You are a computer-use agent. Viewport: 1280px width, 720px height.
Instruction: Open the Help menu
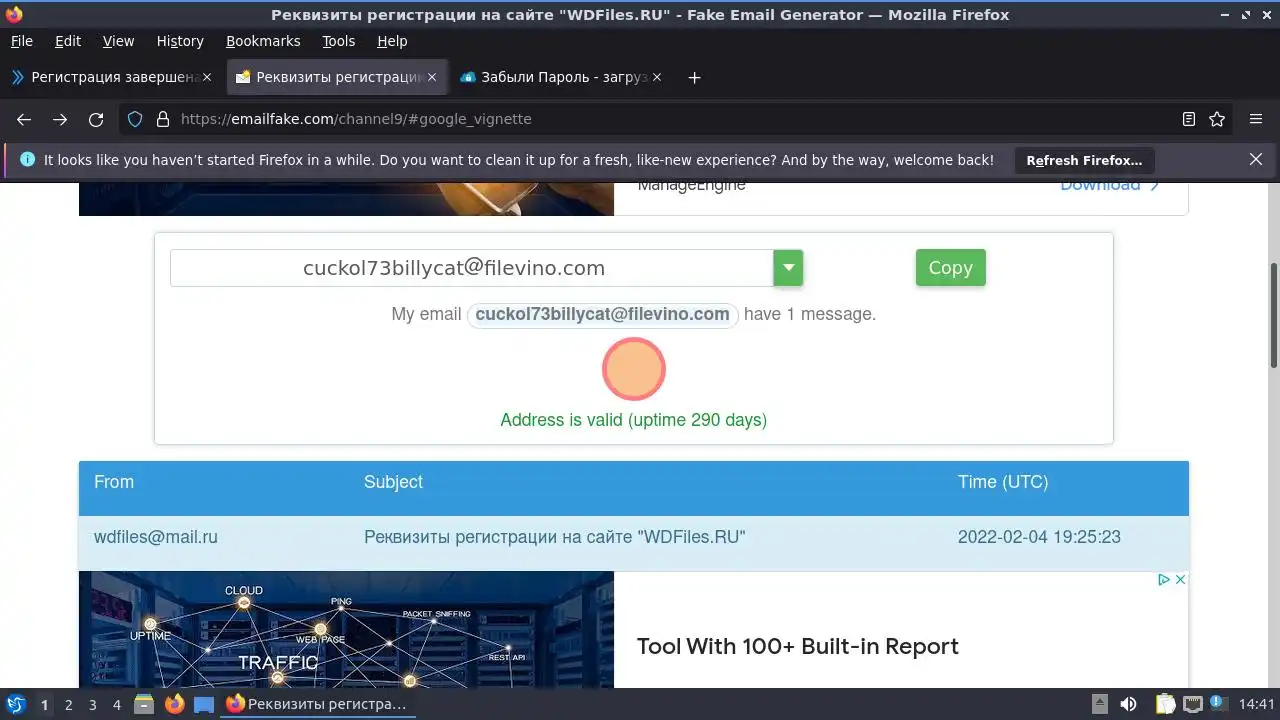click(392, 41)
